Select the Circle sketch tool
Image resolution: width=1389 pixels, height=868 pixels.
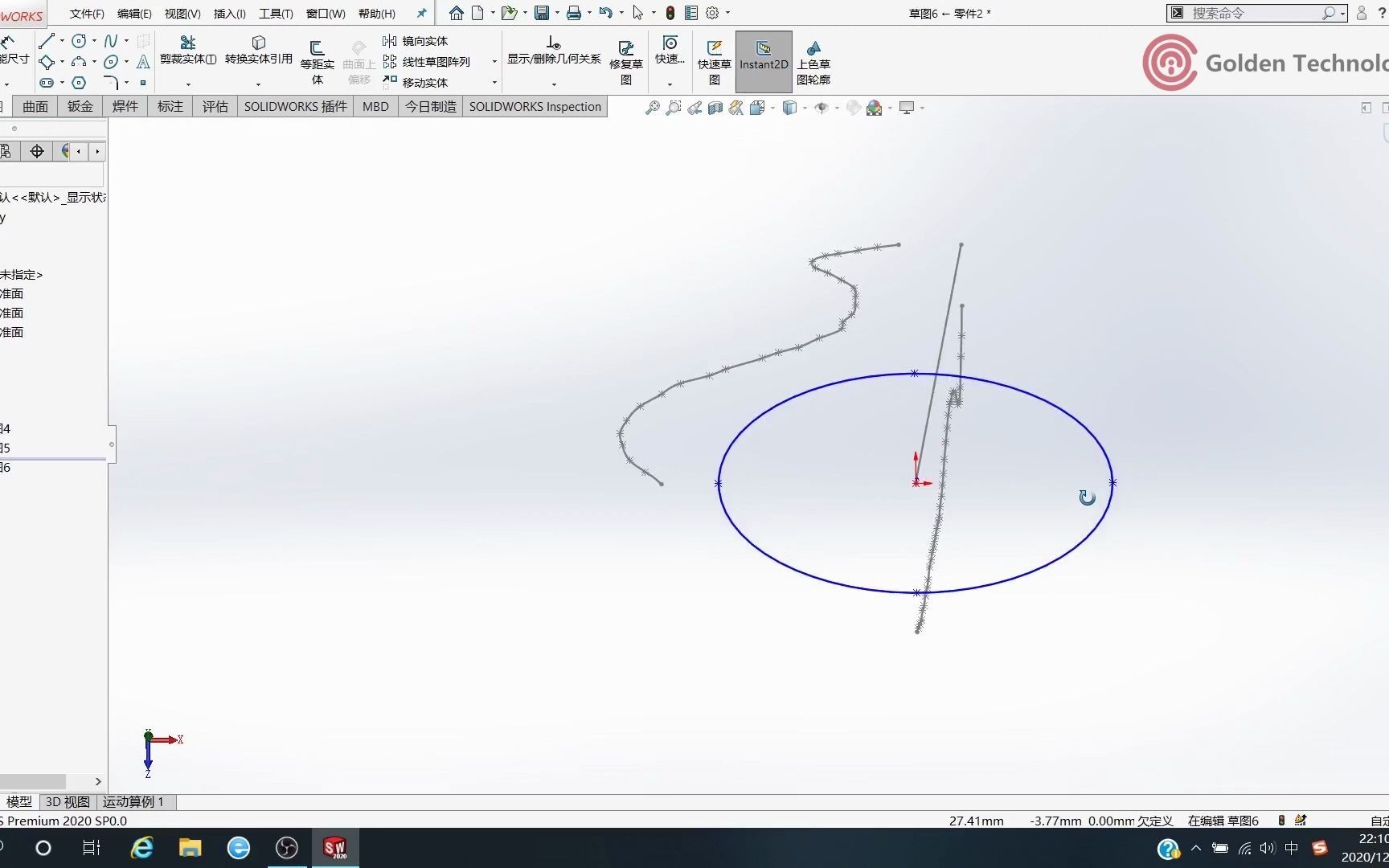79,41
